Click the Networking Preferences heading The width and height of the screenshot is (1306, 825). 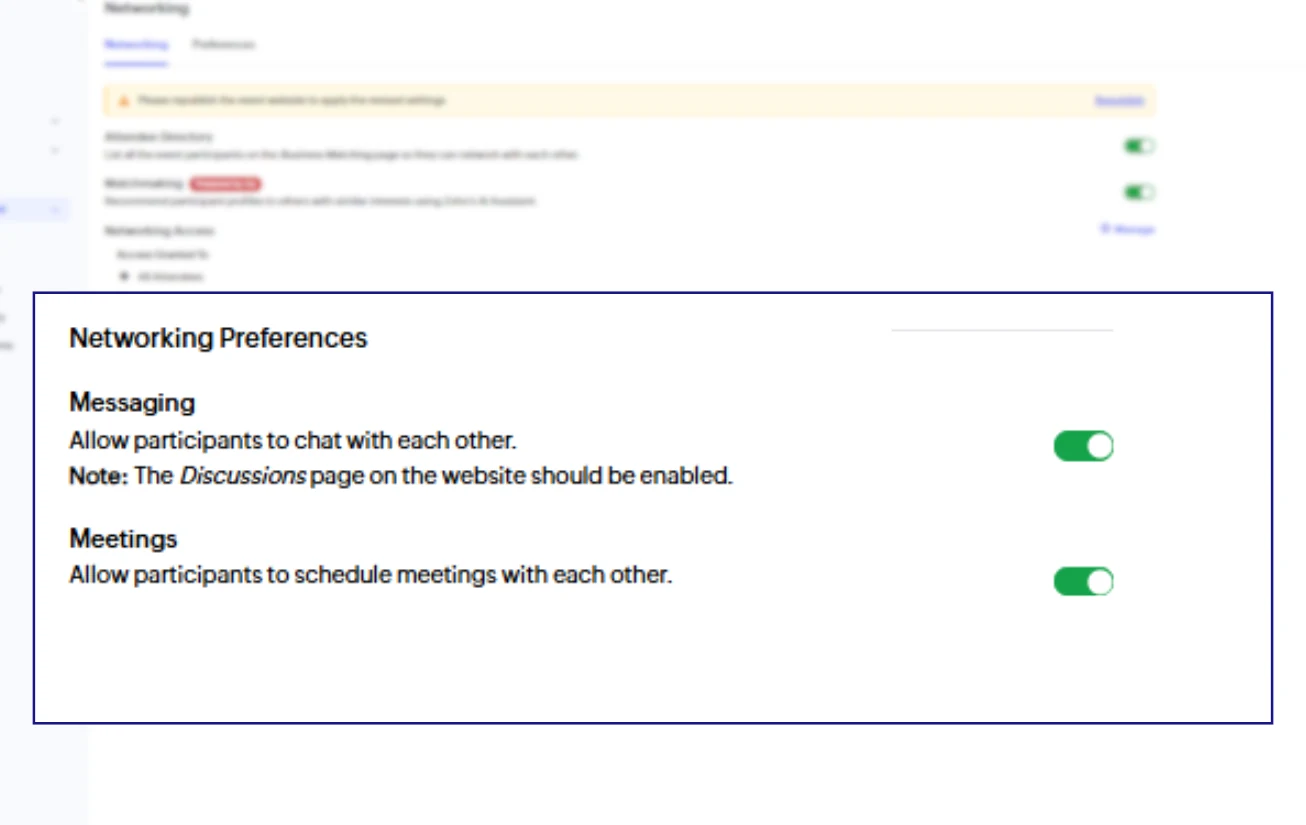(218, 338)
